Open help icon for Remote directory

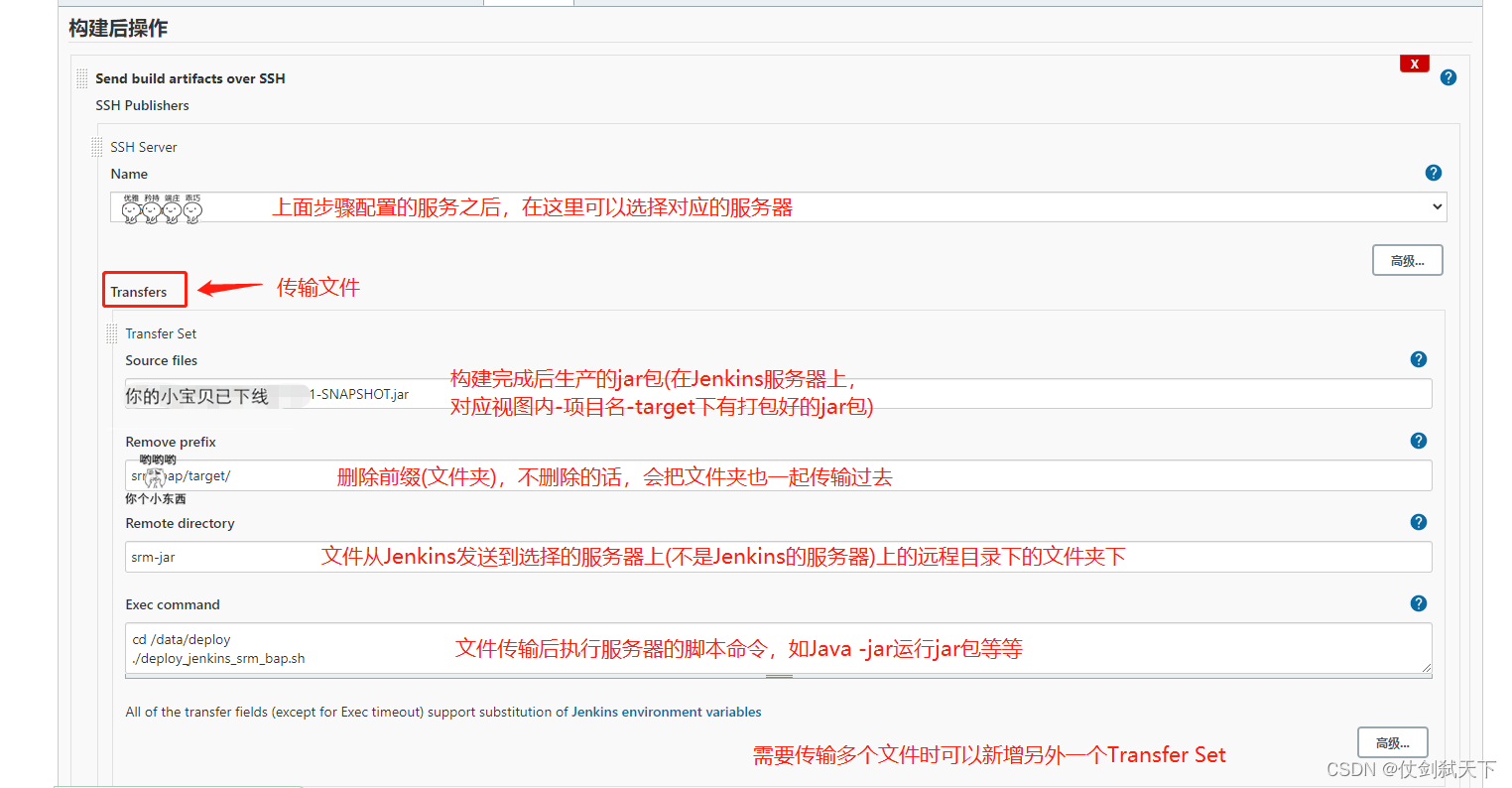click(1419, 522)
